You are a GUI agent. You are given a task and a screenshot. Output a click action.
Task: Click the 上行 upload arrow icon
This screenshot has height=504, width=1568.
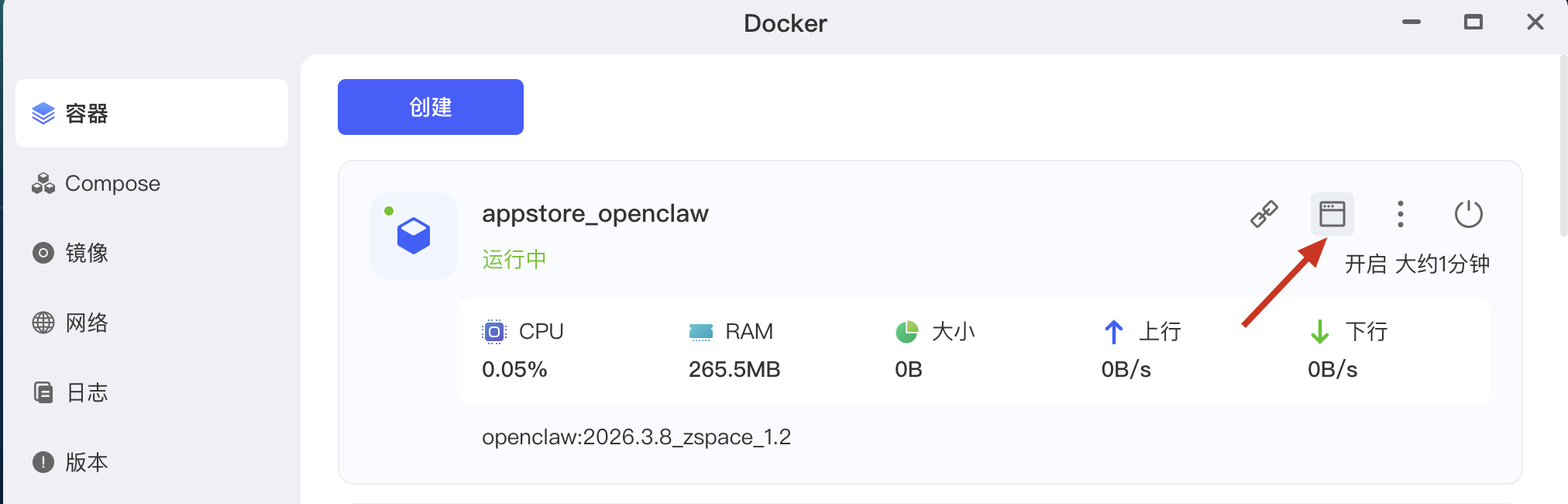point(1113,332)
